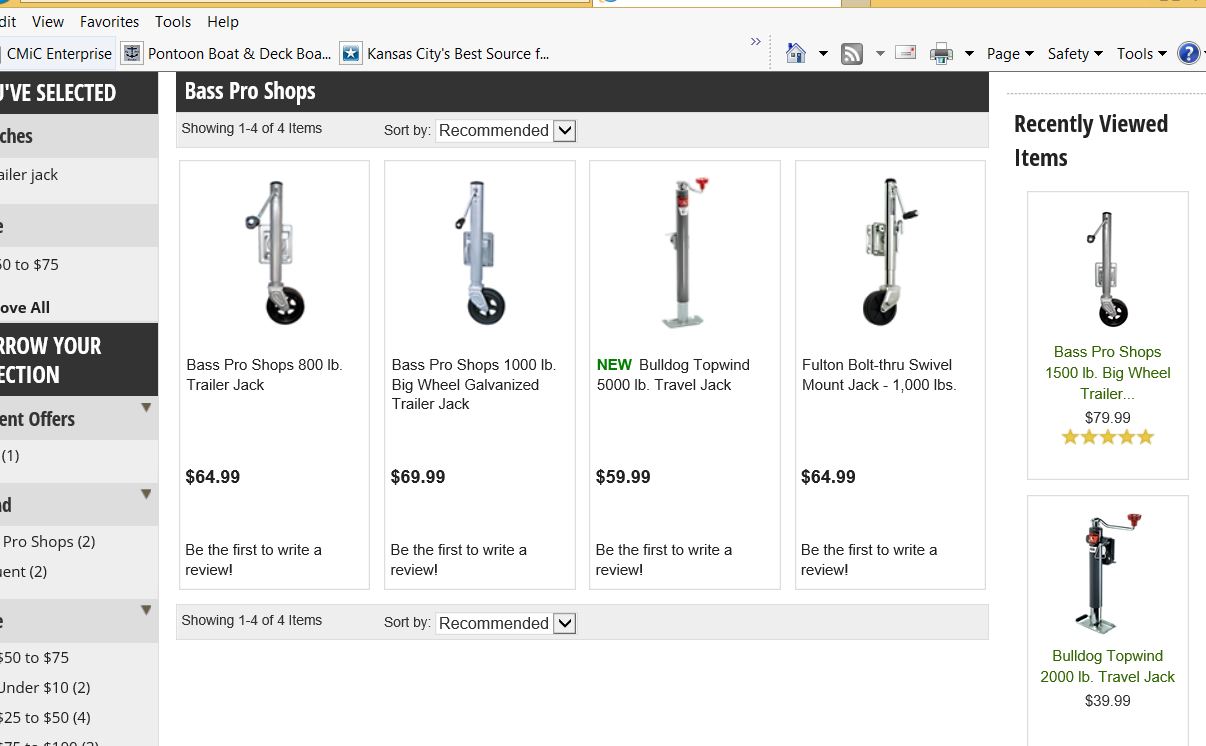This screenshot has width=1206, height=746.
Task: Open Fulton Bolt-thru Swivel Mount Jack link
Action: (878, 374)
